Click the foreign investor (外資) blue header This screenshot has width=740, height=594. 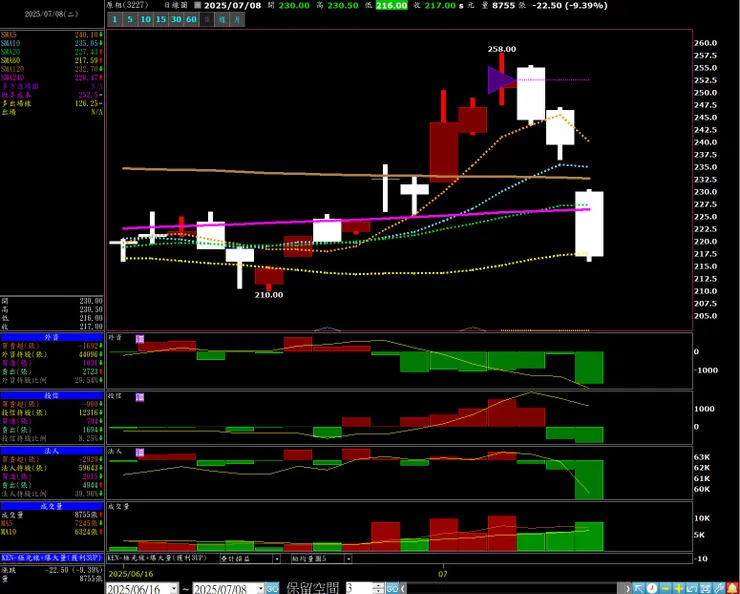pos(51,337)
